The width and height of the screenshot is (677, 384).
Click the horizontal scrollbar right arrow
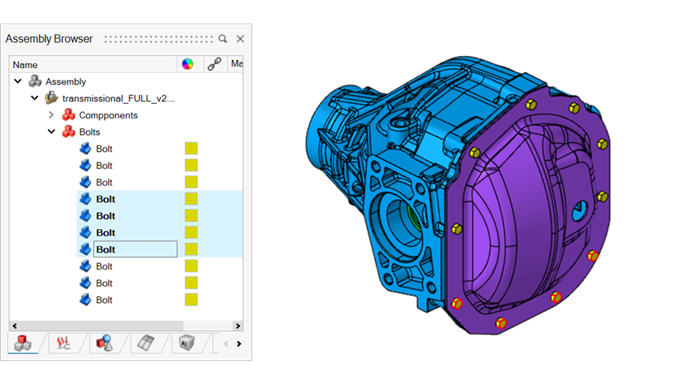(x=238, y=326)
